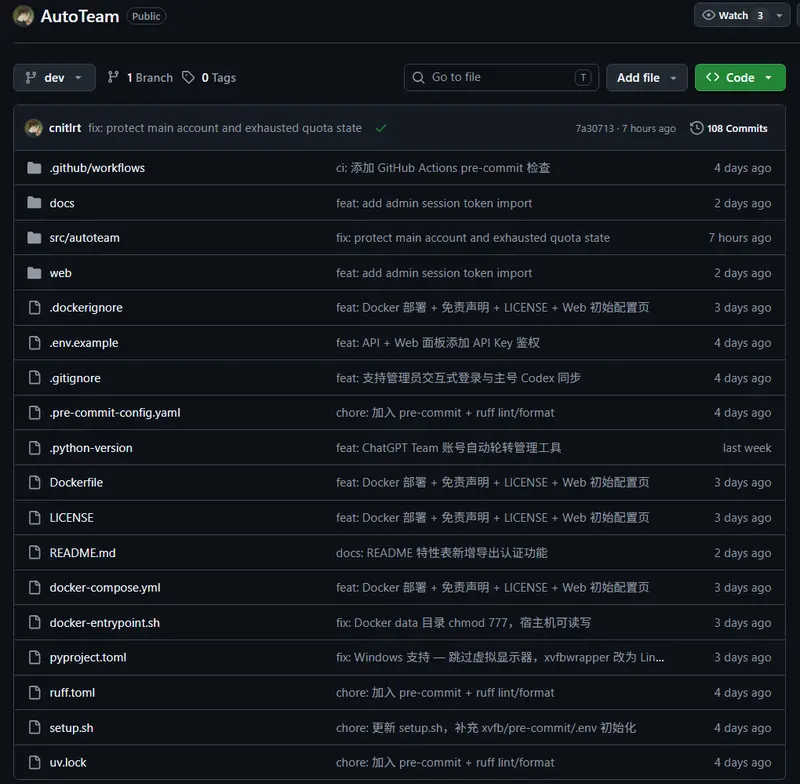Open docs commit 'feat: add admin session token import'
This screenshot has height=784, width=800.
(x=434, y=203)
